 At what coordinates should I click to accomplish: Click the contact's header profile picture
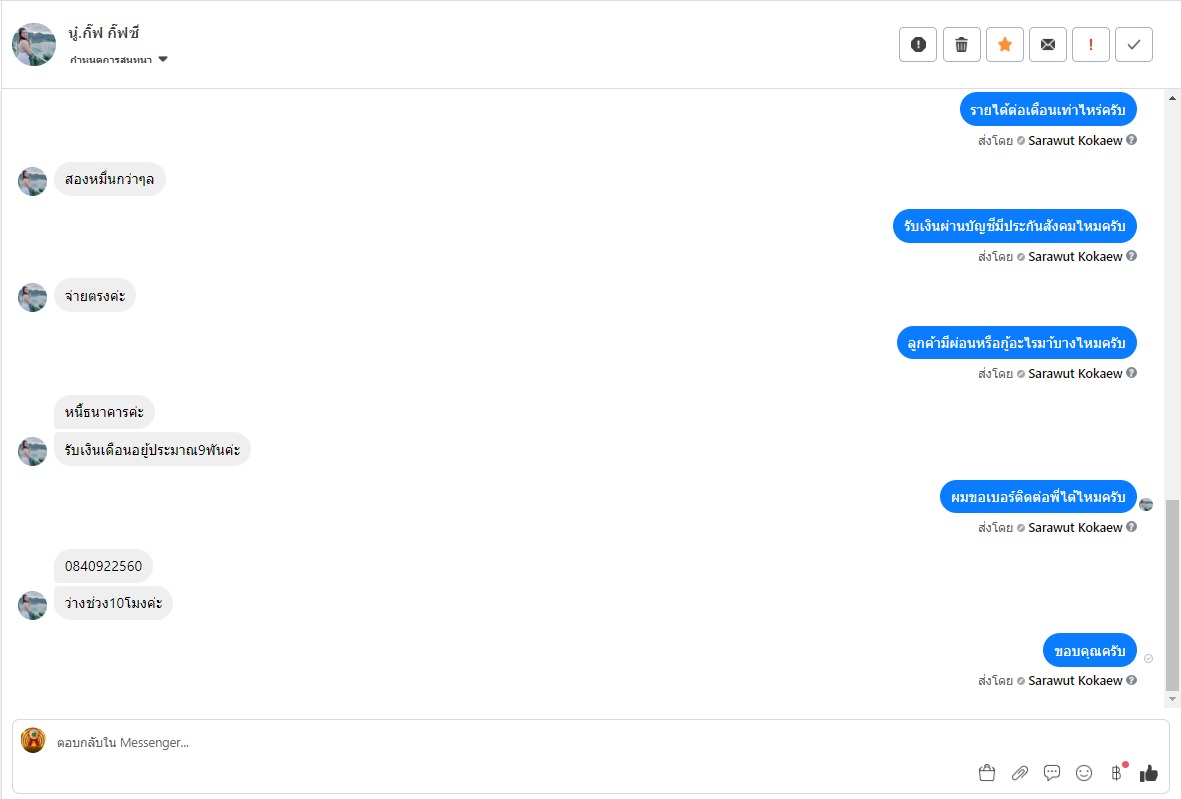coord(34,45)
